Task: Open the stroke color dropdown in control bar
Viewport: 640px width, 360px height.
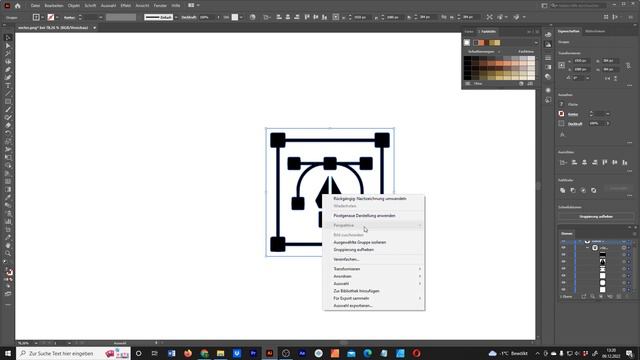Action: coord(57,17)
